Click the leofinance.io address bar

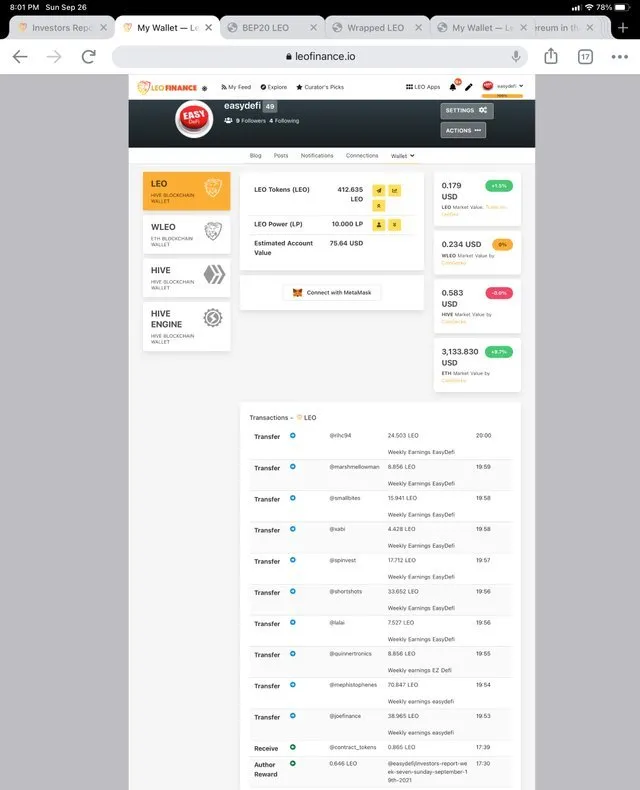point(319,56)
